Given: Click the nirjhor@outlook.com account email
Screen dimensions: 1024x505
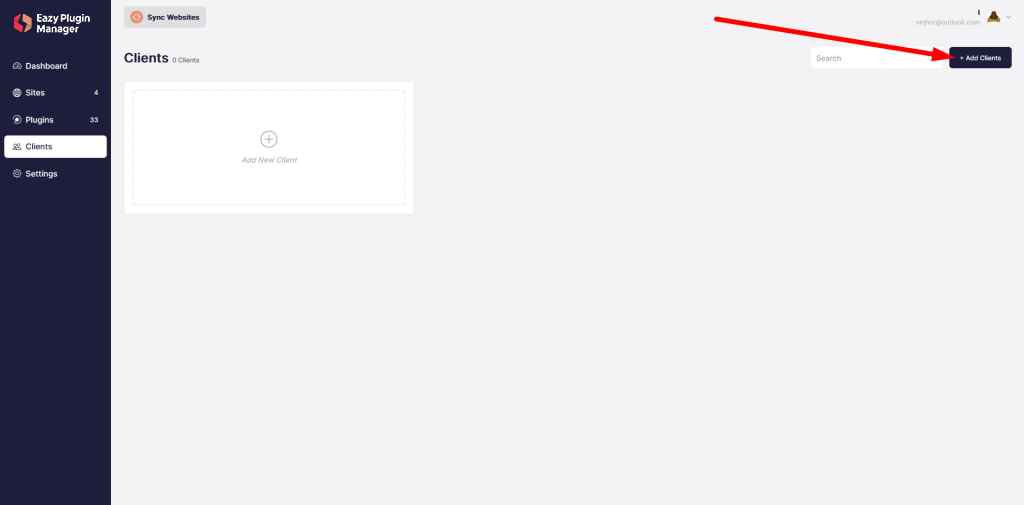Looking at the screenshot, I should [x=948, y=22].
